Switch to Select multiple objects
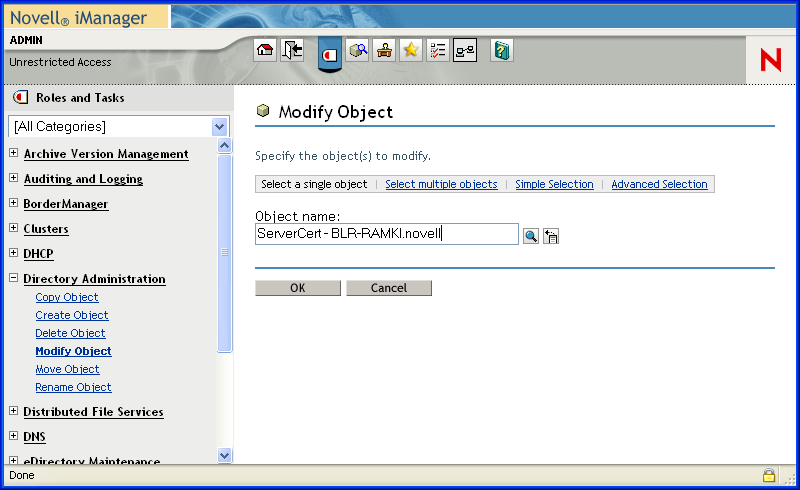The height and width of the screenshot is (490, 800). point(441,184)
